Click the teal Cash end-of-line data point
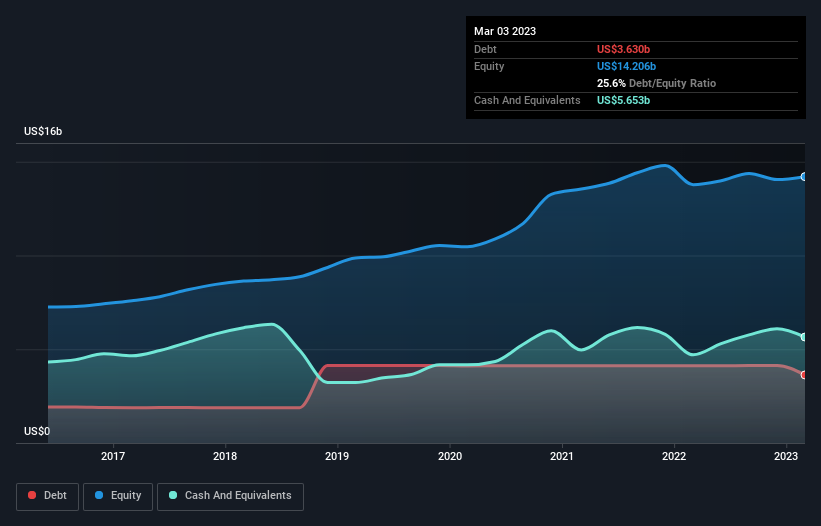Viewport: 821px width, 526px height. coord(804,337)
